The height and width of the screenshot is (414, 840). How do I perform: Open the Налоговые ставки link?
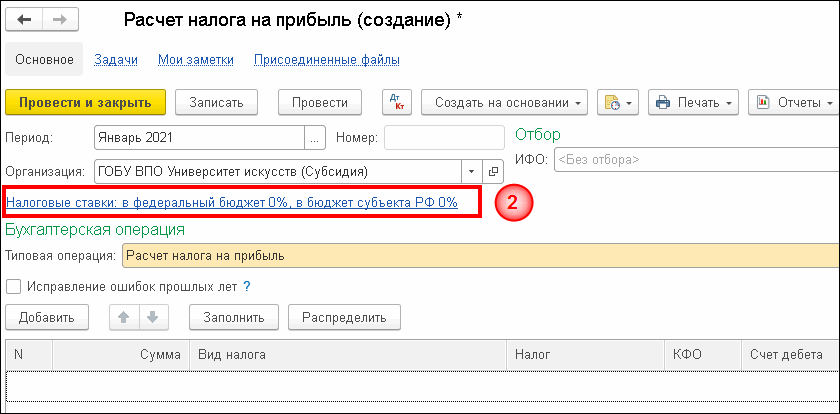pyautogui.click(x=232, y=202)
